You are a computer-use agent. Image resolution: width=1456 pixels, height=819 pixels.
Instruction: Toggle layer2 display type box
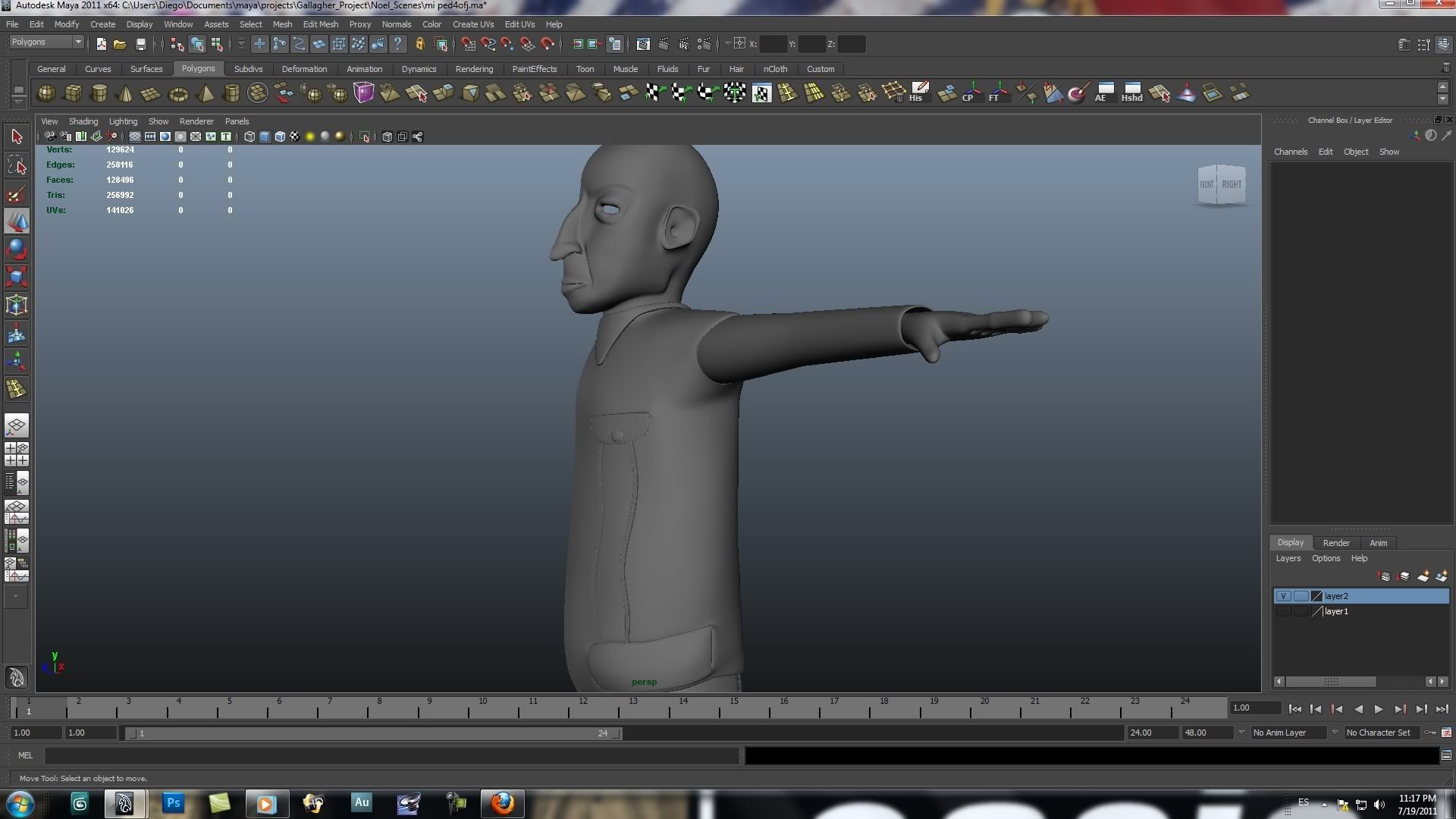[x=1301, y=596]
